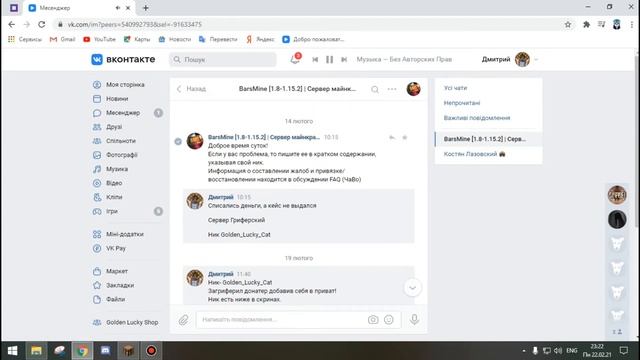Open Дмитрий sender name at 11:40
640x360 pixels.
pos(221,274)
